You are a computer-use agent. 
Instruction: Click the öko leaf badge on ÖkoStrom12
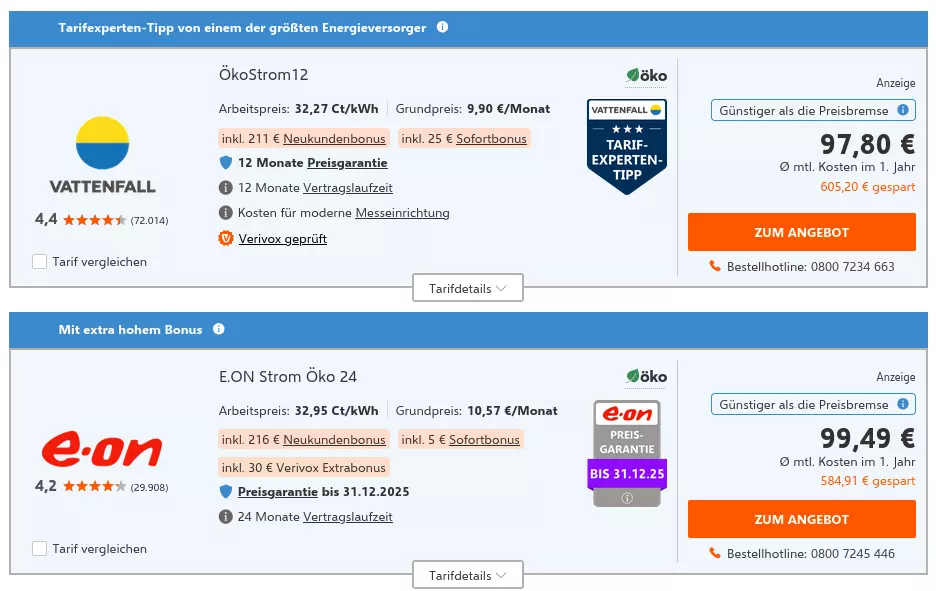[646, 76]
